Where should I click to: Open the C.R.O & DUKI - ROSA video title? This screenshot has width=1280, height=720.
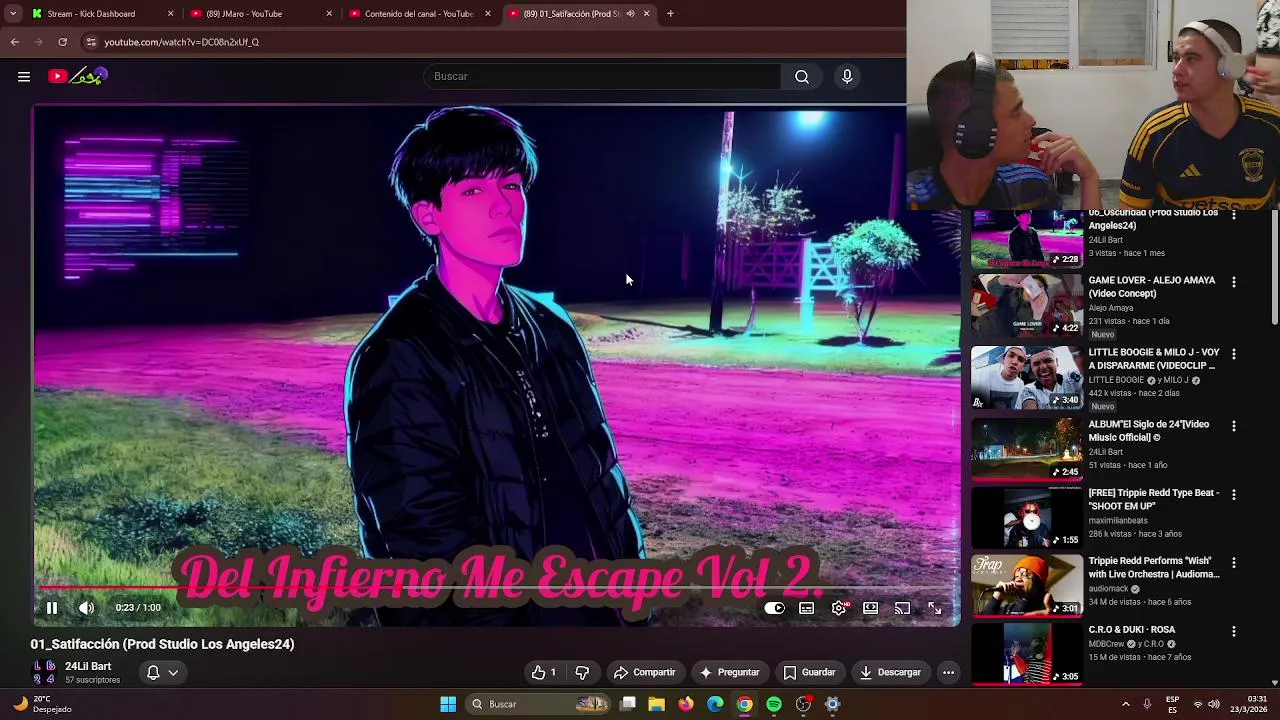[1132, 630]
